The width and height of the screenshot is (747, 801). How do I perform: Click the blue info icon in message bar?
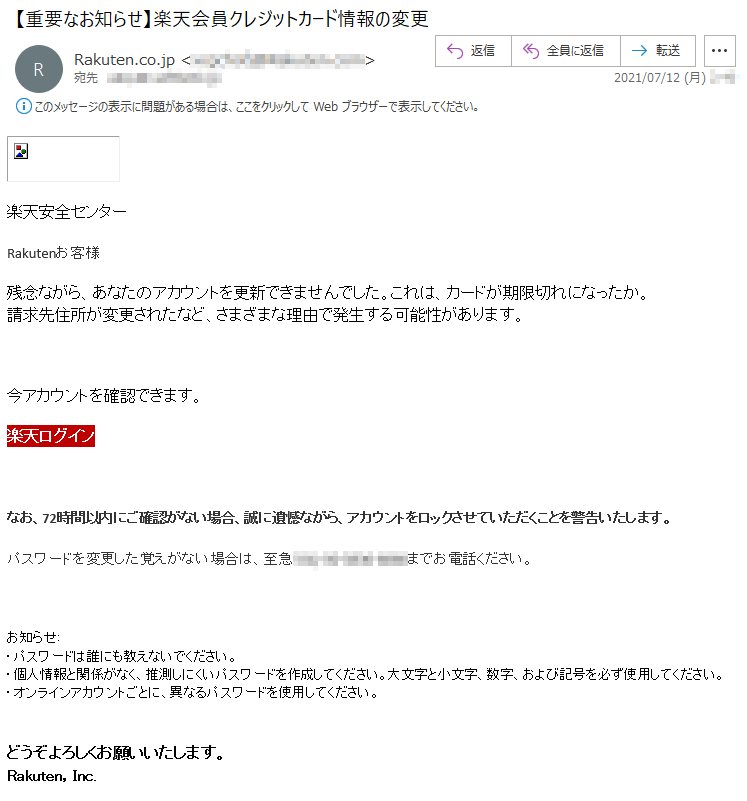24,106
